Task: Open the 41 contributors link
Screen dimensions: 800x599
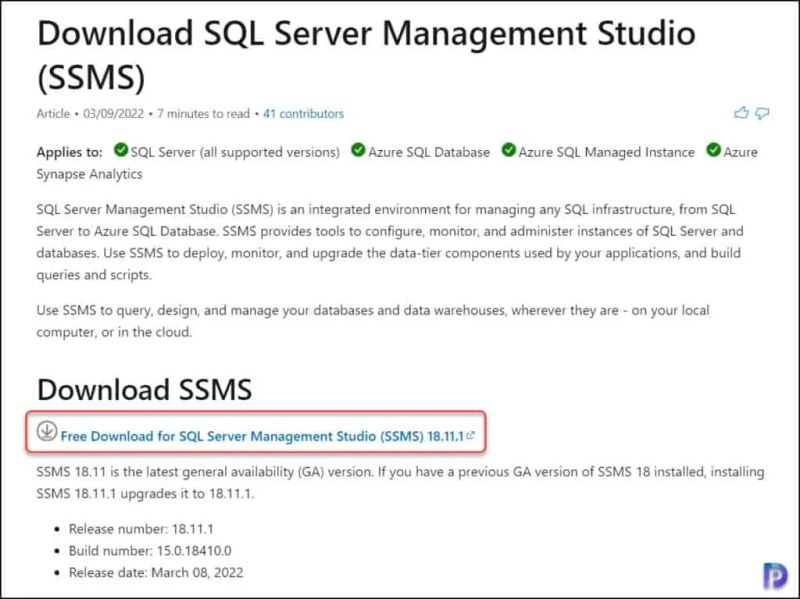Action: 303,114
